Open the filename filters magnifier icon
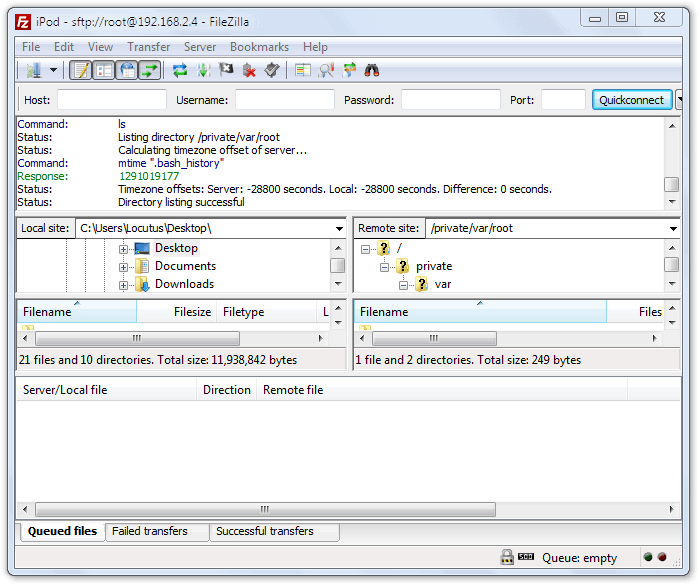This screenshot has height=585, width=700. click(x=326, y=70)
